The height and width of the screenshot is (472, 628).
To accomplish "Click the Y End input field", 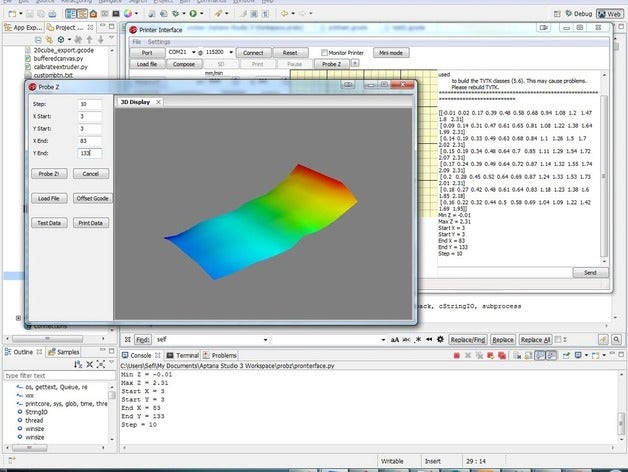I will tap(89, 153).
